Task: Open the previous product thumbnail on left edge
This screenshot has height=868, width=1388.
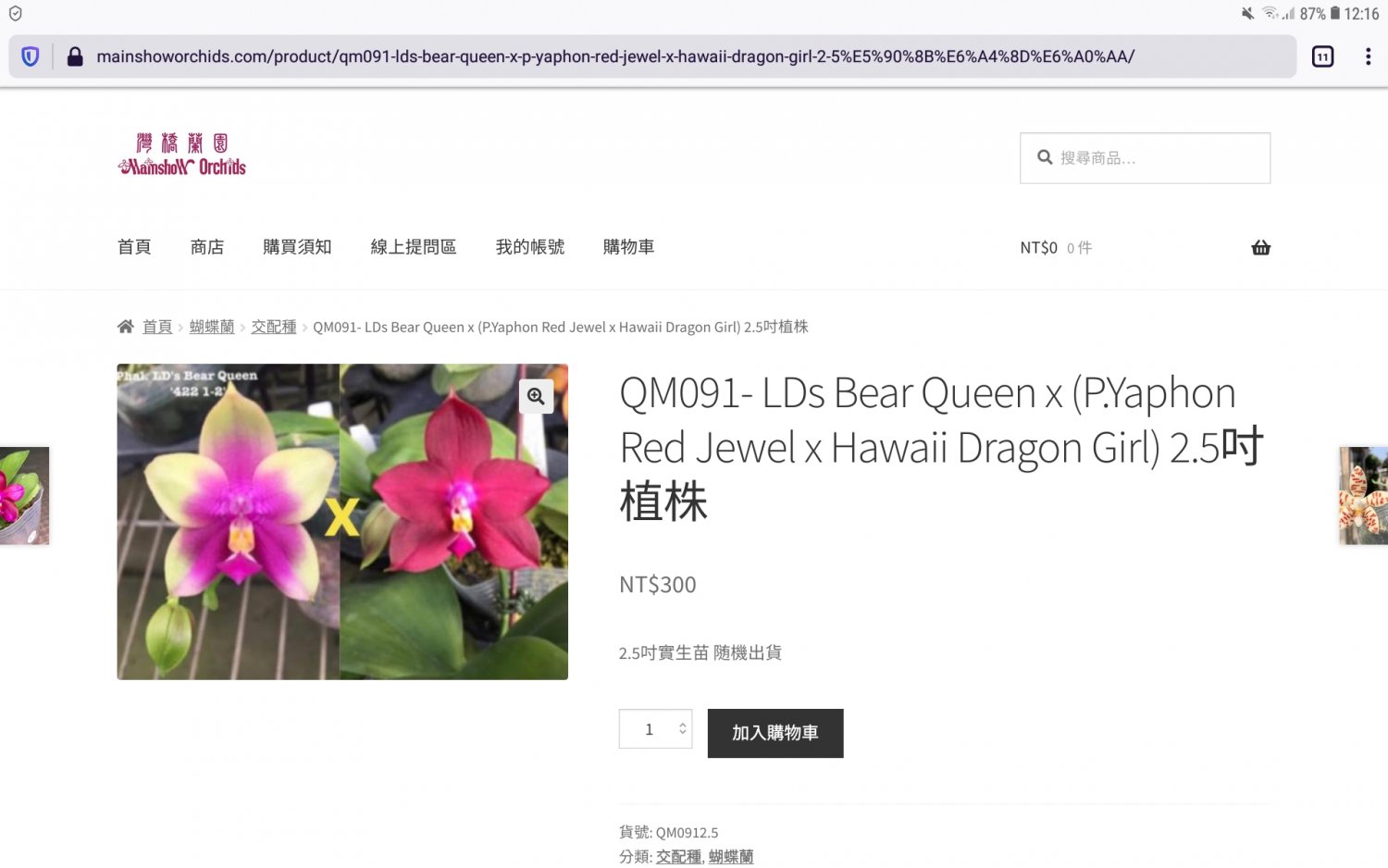Action: coord(24,496)
